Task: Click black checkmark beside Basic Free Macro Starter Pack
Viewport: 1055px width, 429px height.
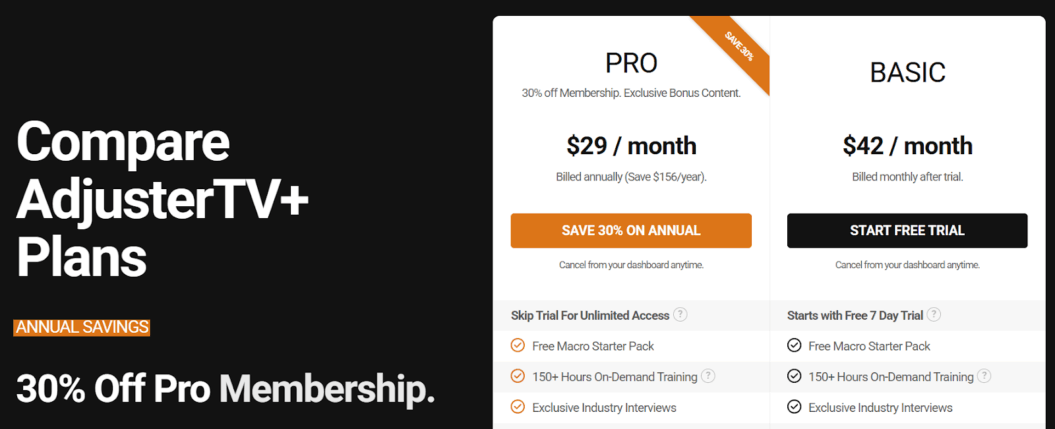Action: (x=794, y=346)
